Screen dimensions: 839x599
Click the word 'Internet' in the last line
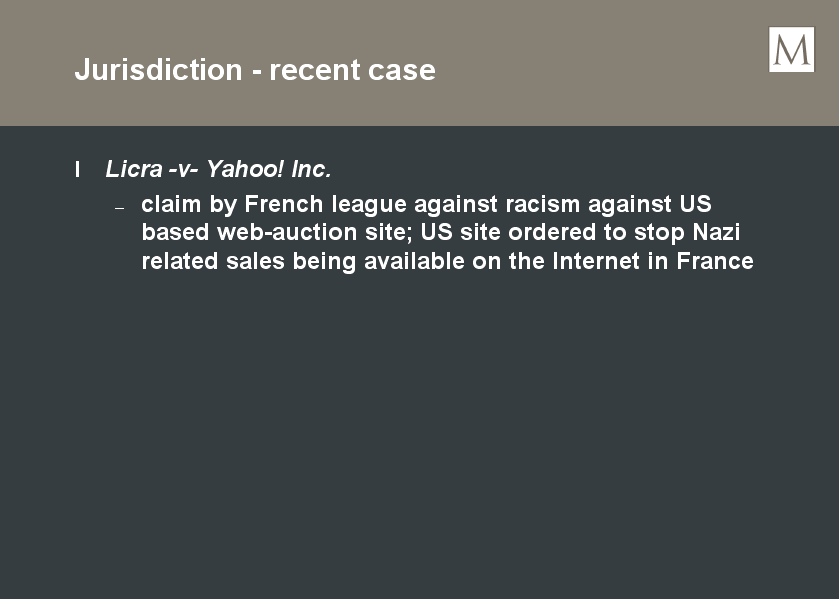point(596,261)
